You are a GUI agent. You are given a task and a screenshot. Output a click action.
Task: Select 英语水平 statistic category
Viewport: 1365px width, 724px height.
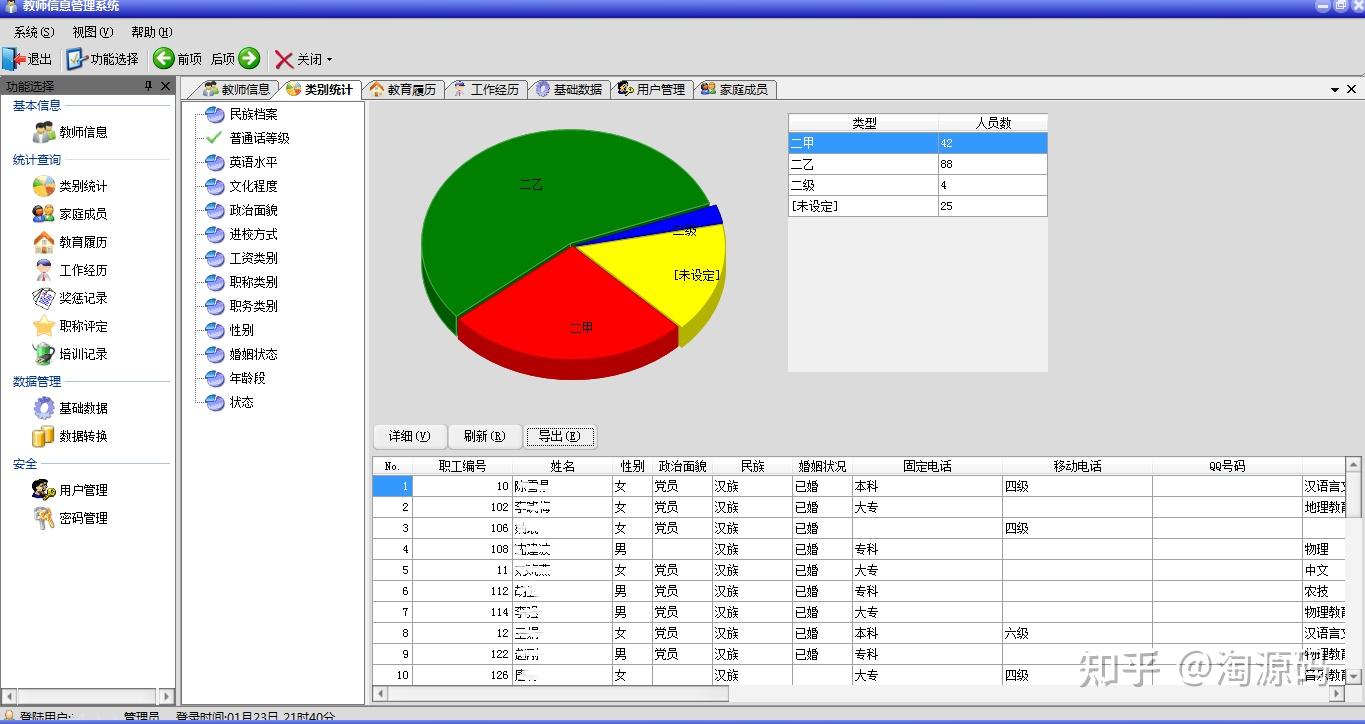pyautogui.click(x=253, y=162)
